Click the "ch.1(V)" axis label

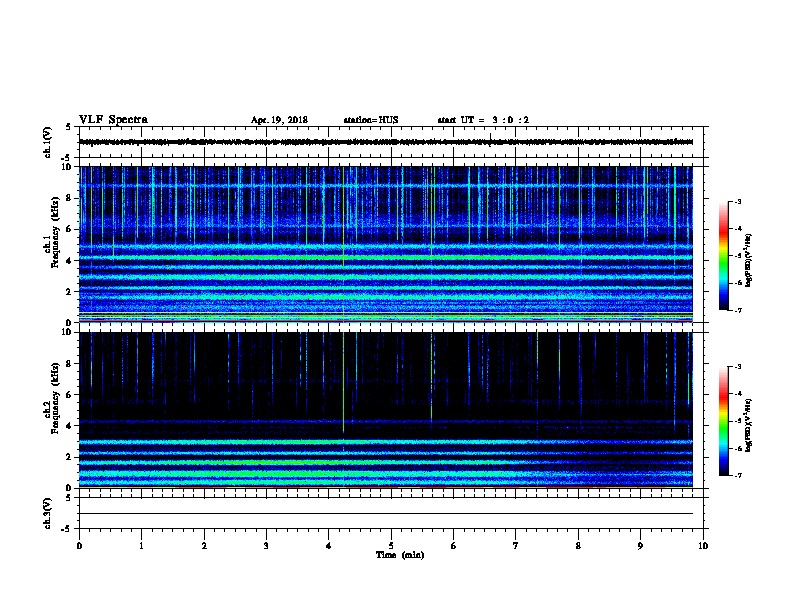pos(47,142)
